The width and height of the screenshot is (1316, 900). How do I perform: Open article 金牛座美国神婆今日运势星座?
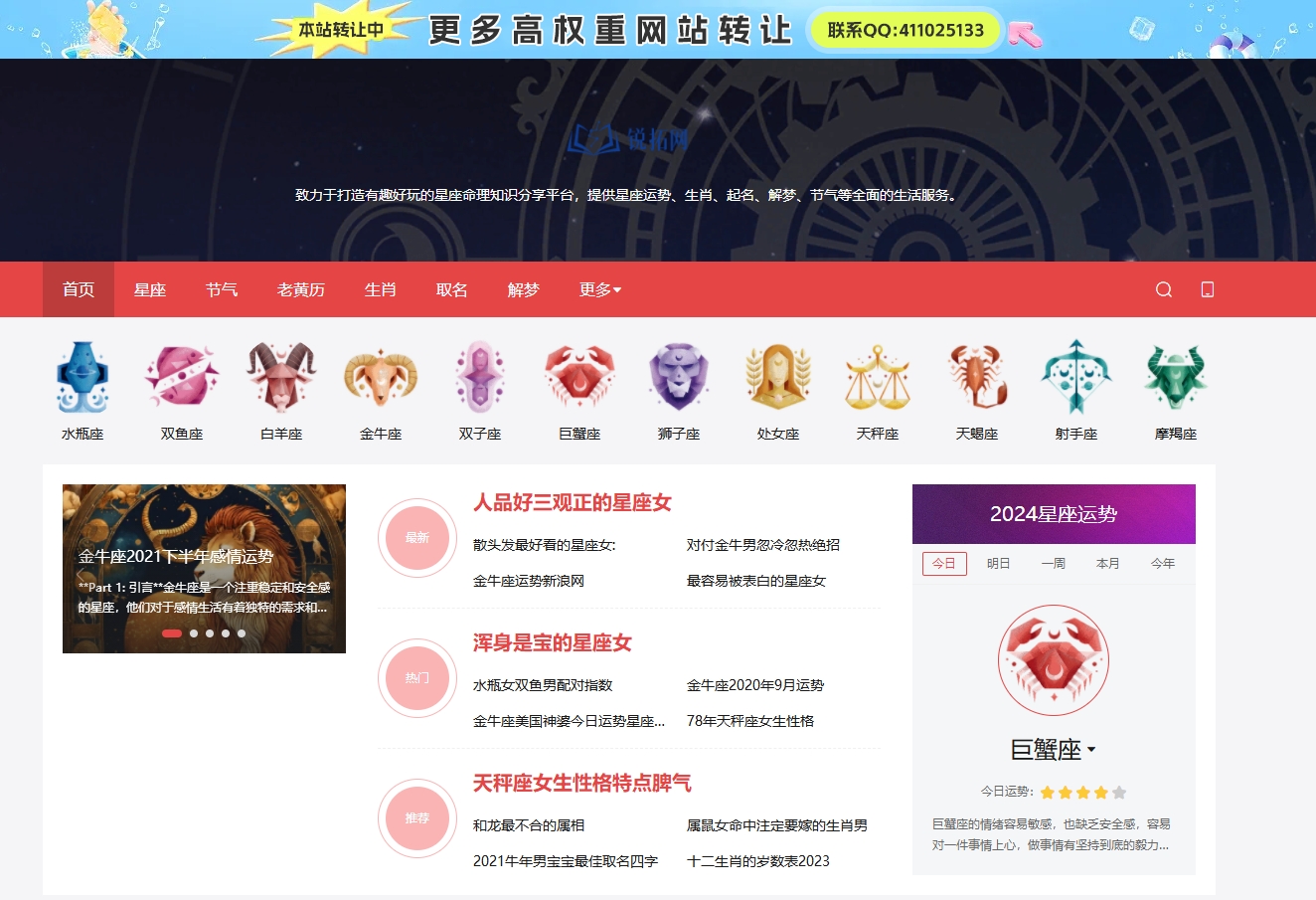(x=570, y=721)
